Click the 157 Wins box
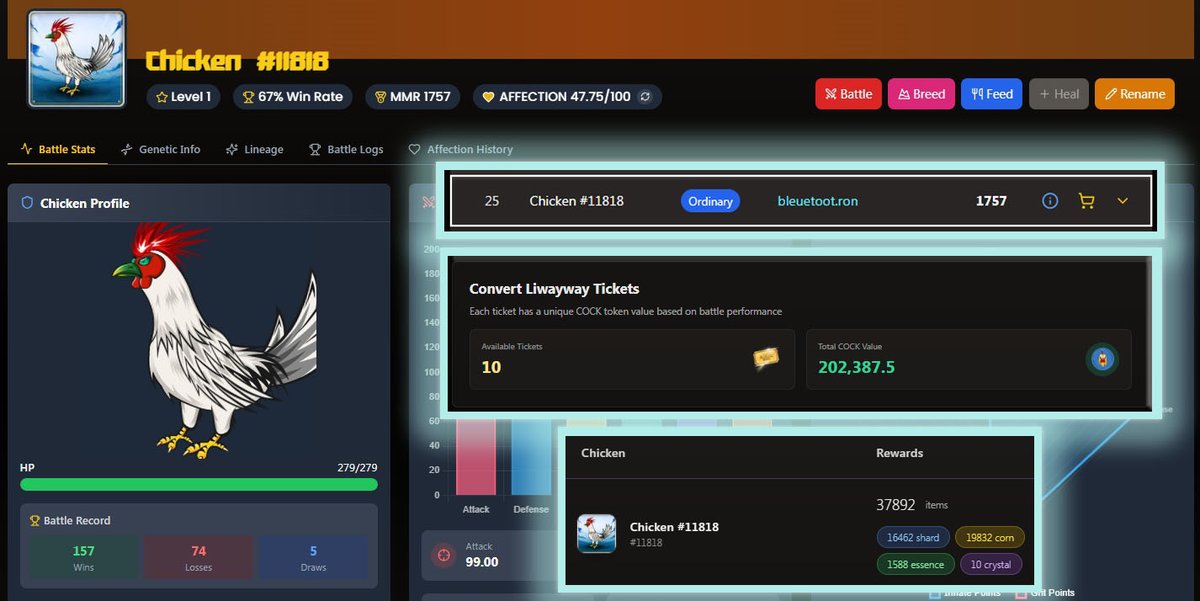This screenshot has height=601, width=1200. point(84,559)
